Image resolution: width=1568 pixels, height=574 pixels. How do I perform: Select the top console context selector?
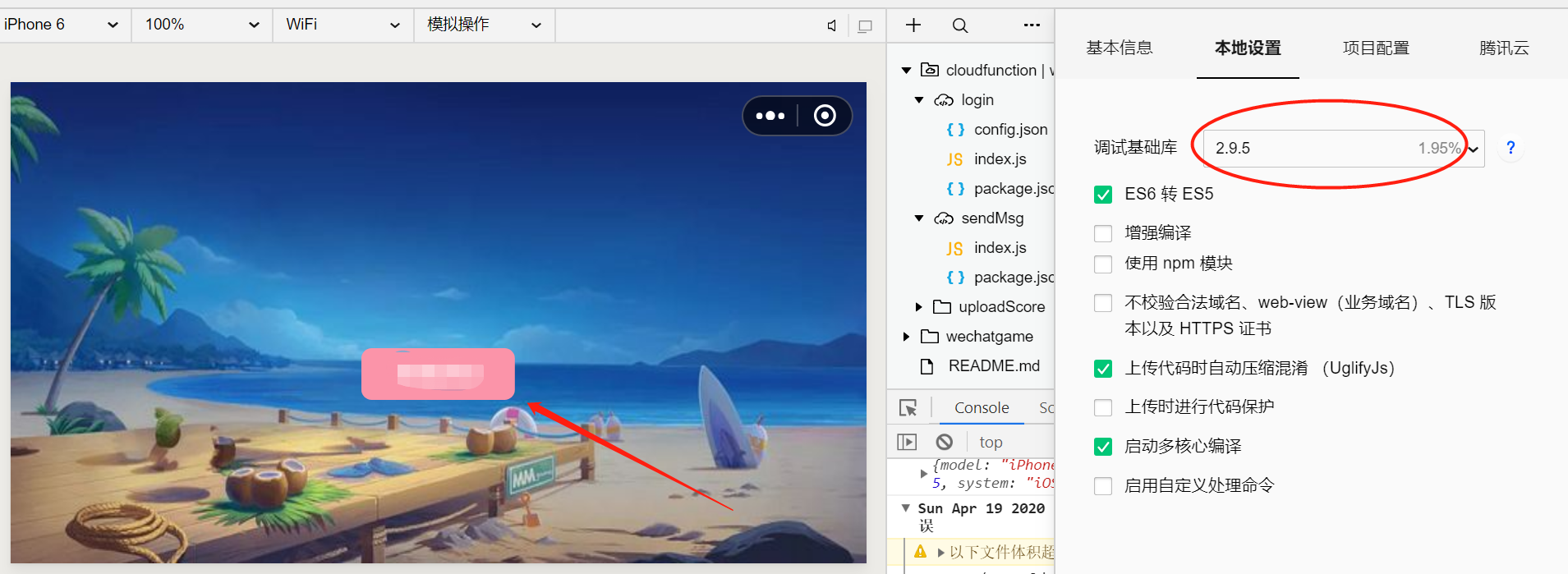(991, 442)
